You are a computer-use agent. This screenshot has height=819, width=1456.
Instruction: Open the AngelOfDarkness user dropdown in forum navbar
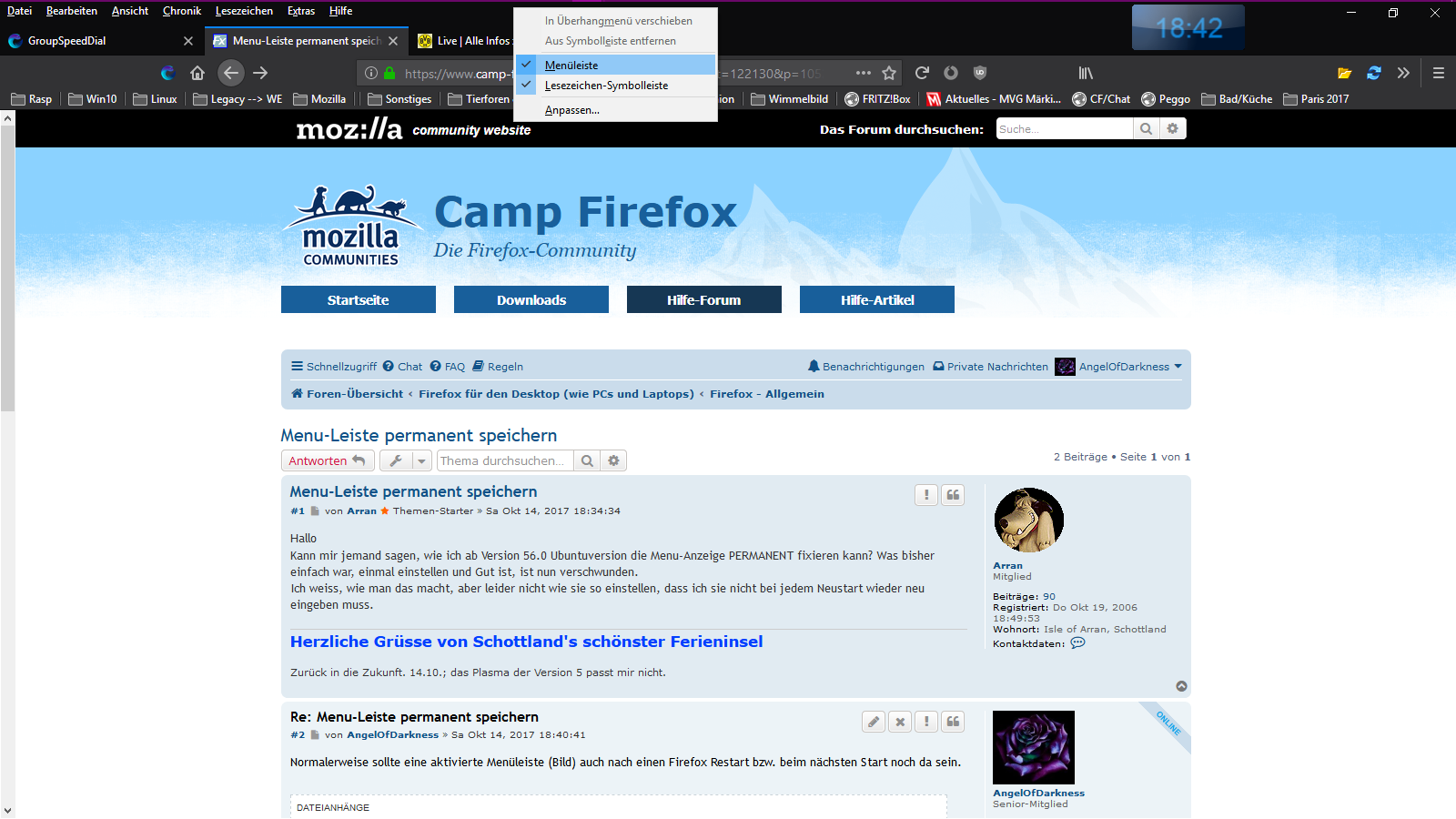coord(1118,367)
